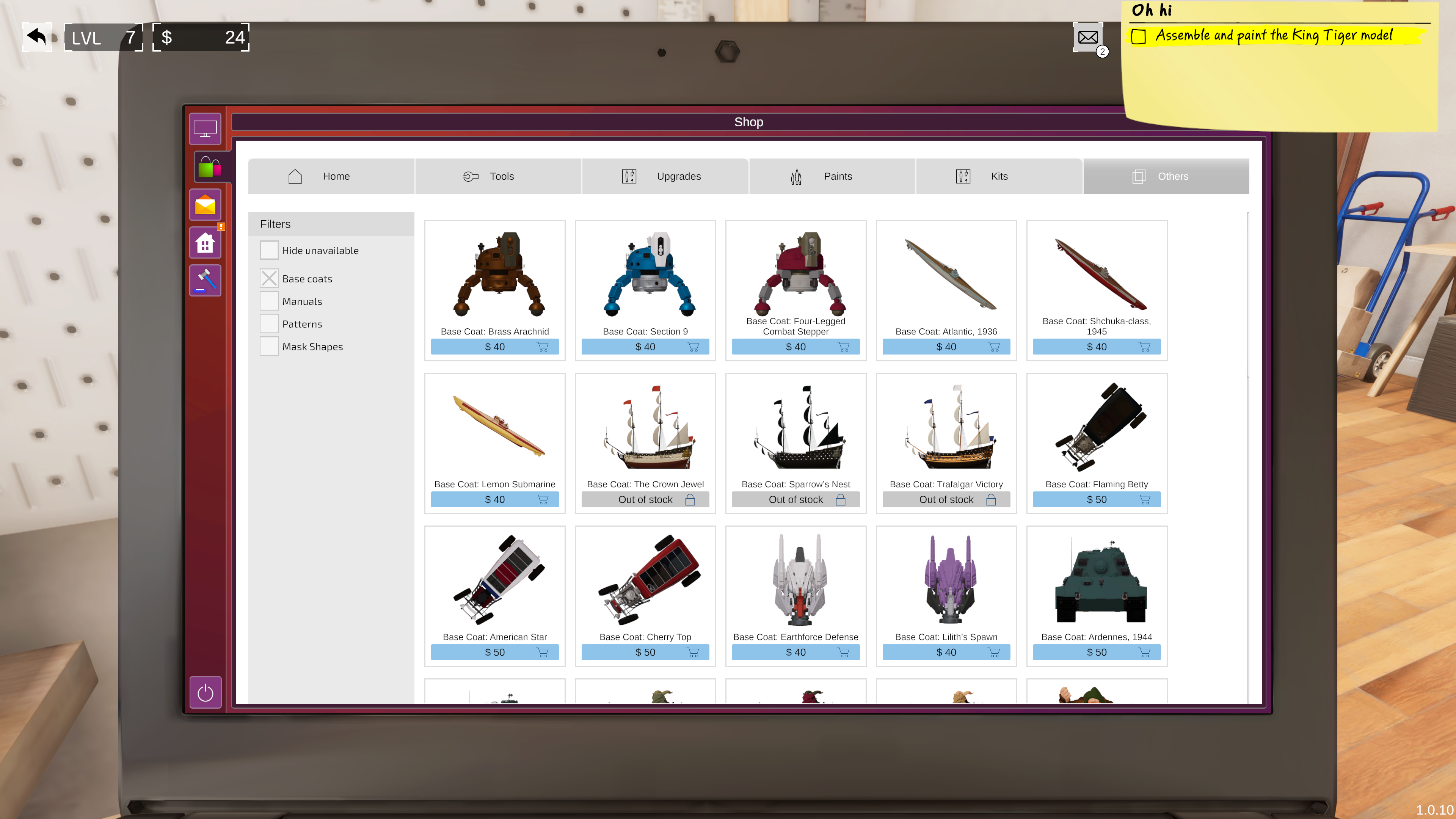Click cart icon for Four-Legged Combat Stepper

pos(843,347)
